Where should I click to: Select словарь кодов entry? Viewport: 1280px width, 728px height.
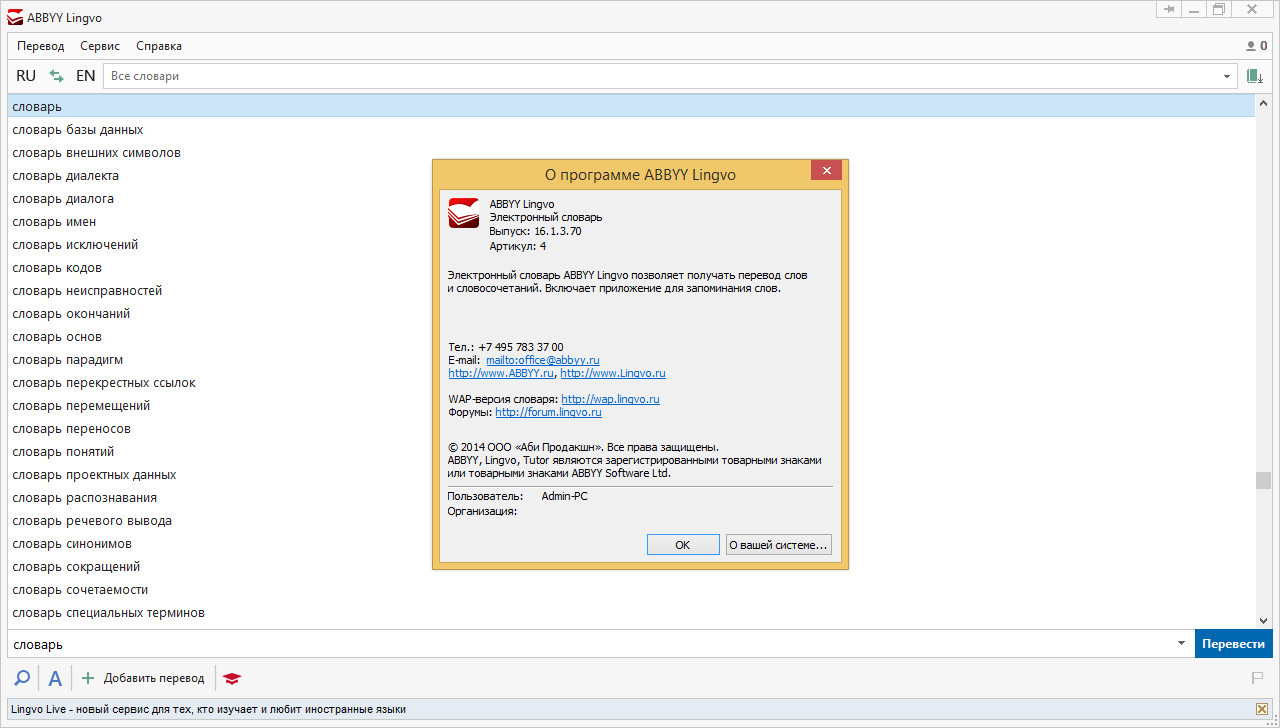631,267
